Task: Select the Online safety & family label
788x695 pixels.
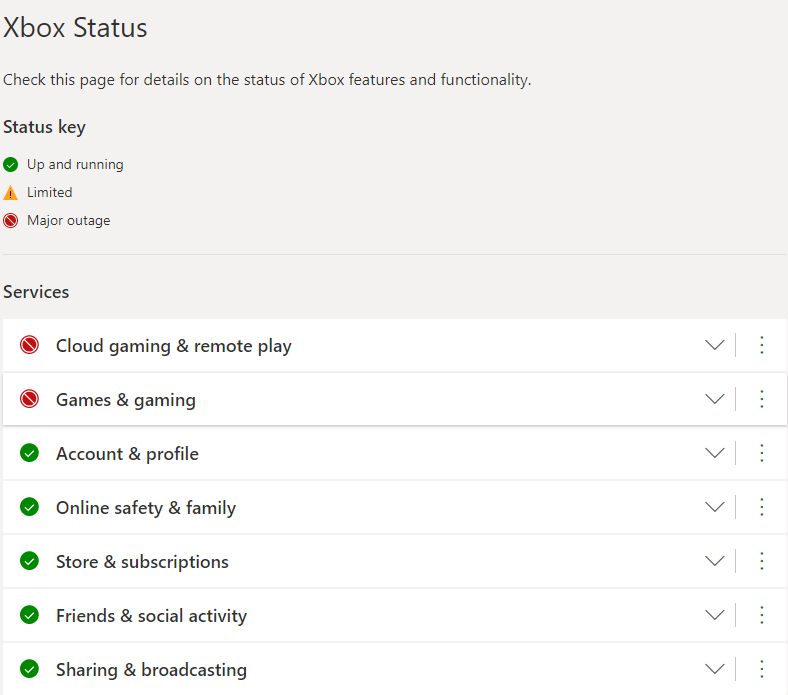Action: (146, 508)
